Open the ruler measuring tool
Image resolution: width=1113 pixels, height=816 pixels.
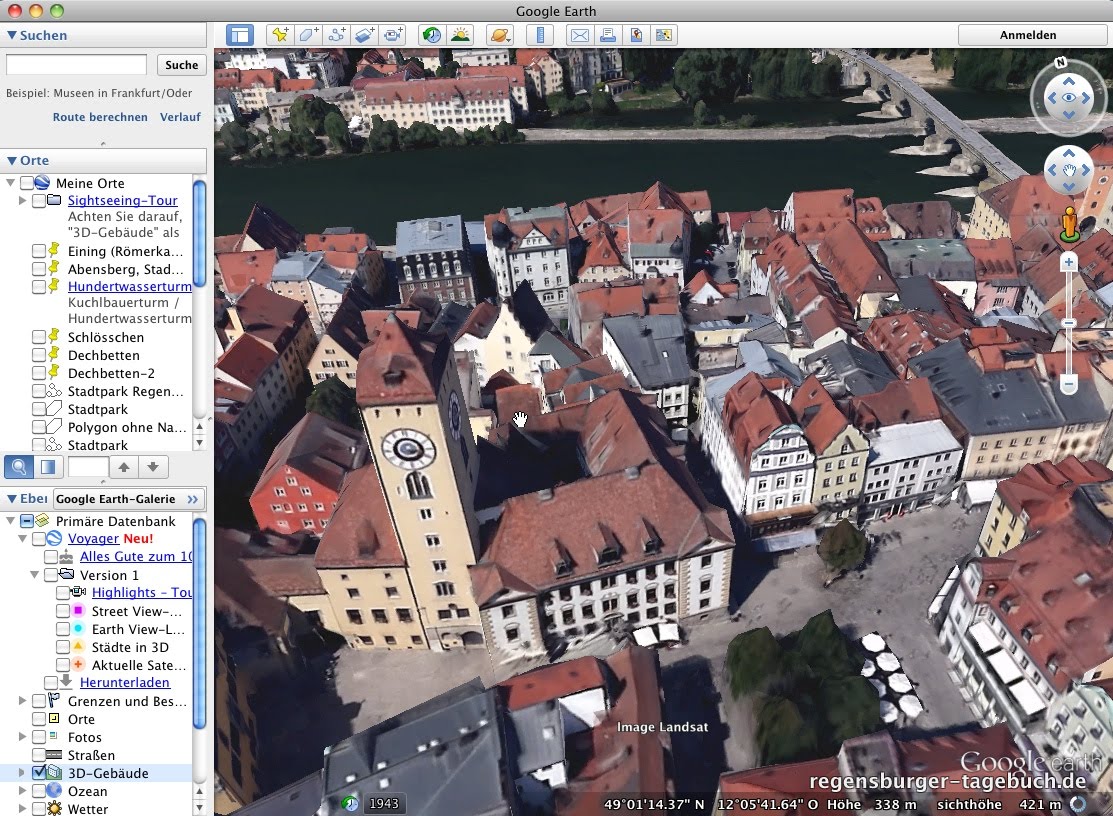pyautogui.click(x=539, y=35)
